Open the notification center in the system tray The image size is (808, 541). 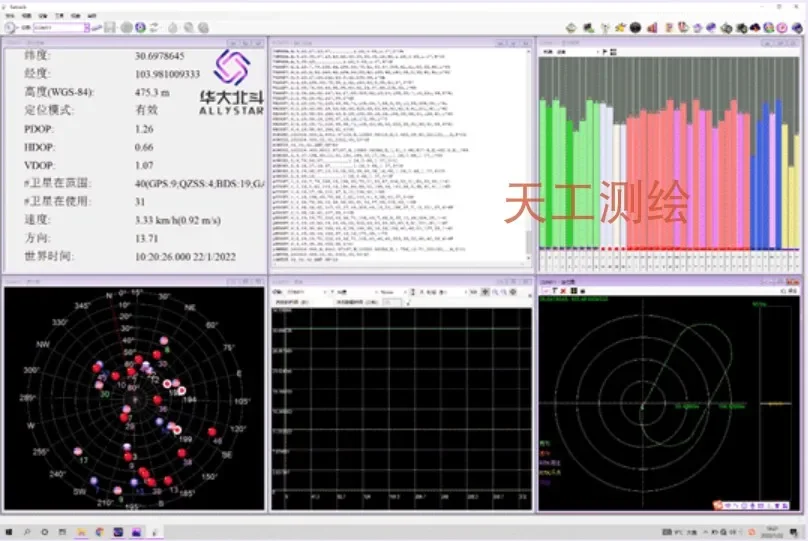(x=794, y=532)
